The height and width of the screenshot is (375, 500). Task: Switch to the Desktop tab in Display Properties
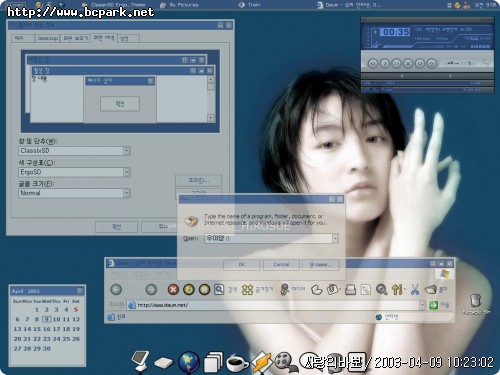point(48,38)
